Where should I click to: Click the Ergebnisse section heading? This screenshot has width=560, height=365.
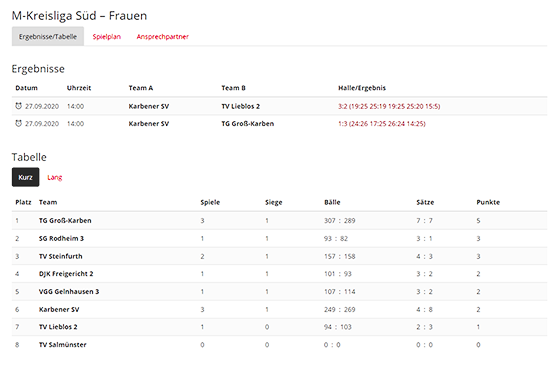(x=38, y=69)
